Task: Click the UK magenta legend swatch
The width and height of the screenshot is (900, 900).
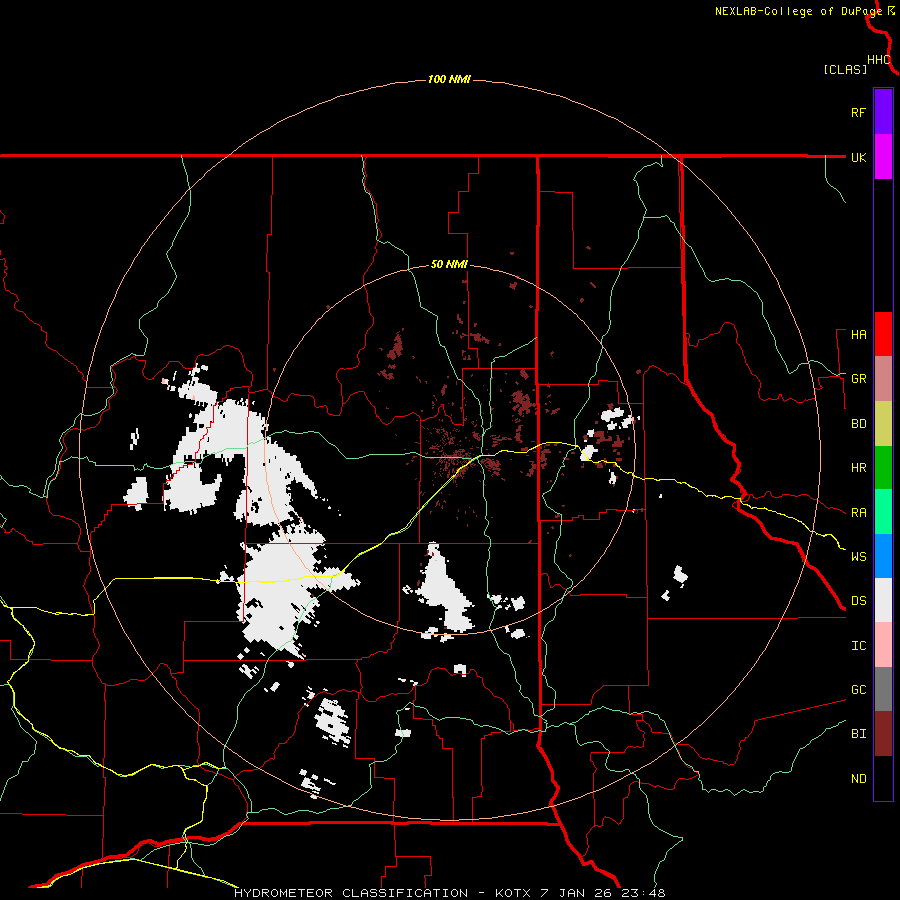Action: pos(883,157)
